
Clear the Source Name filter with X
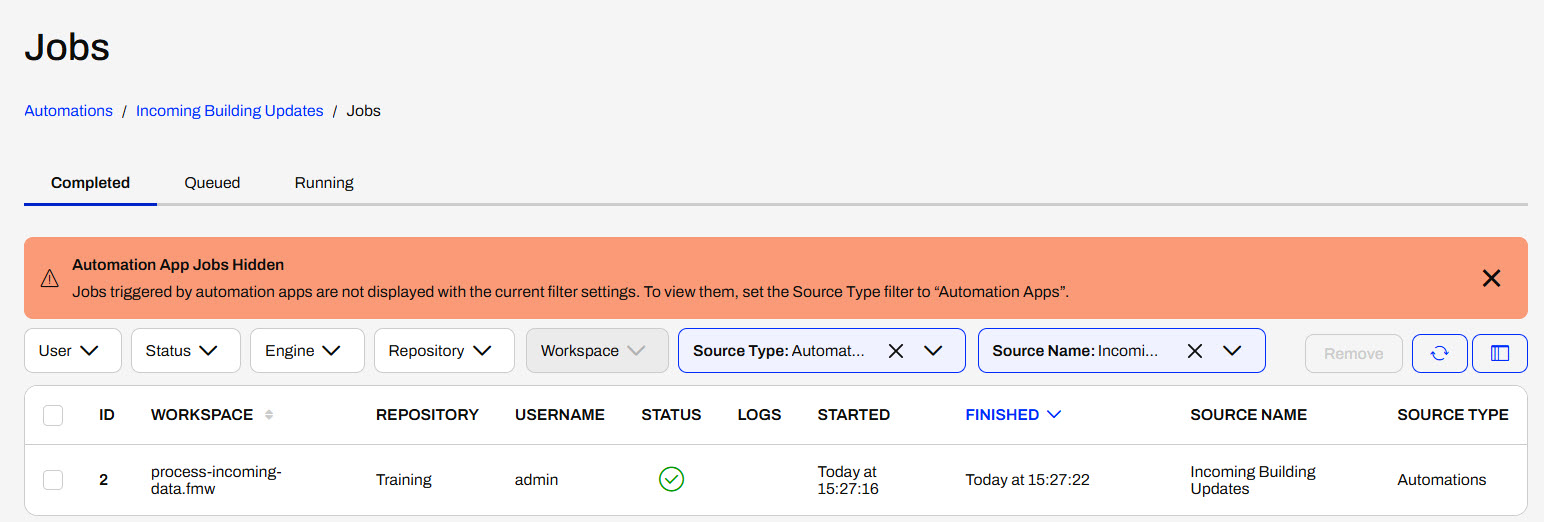click(x=1194, y=351)
